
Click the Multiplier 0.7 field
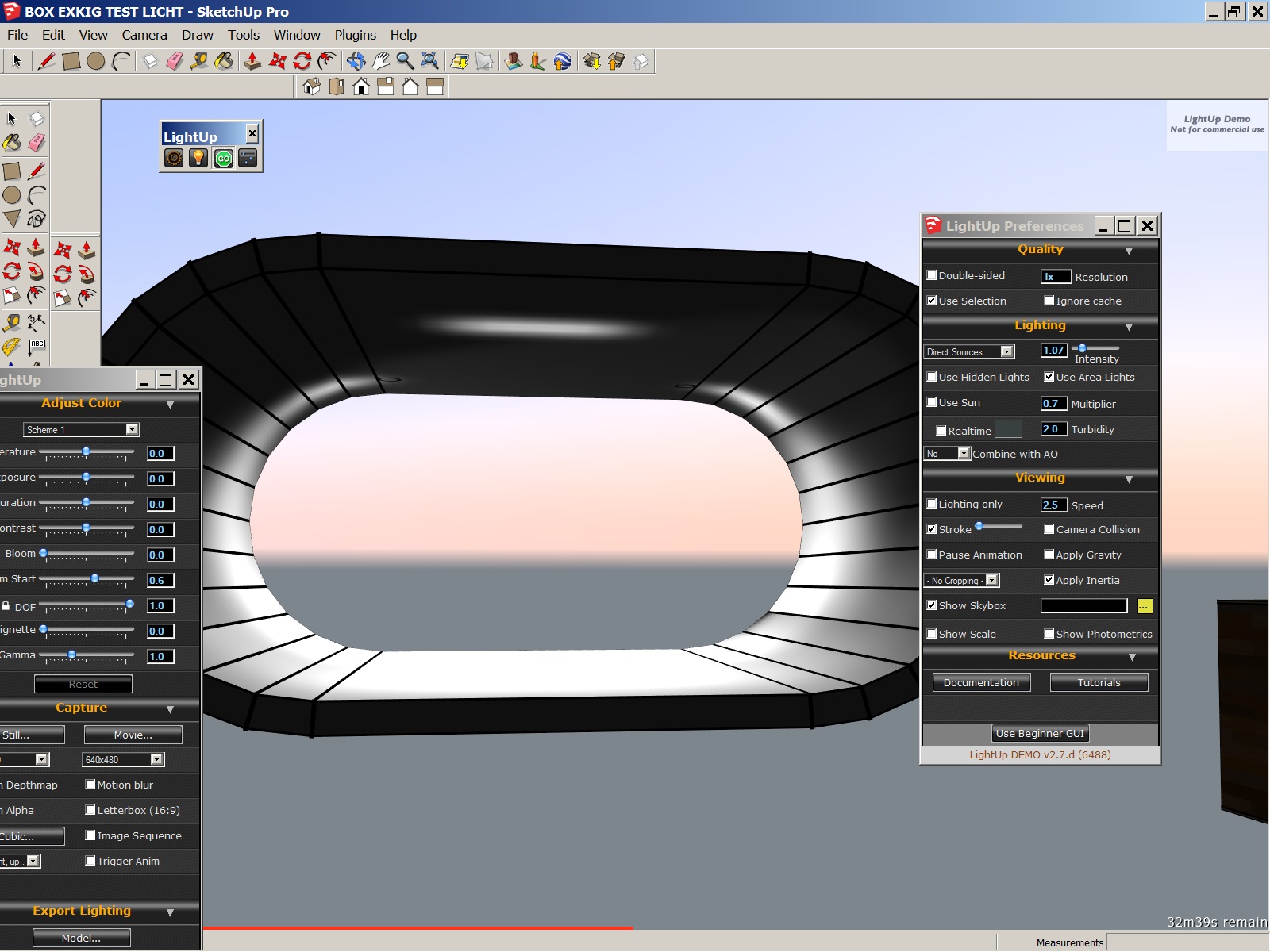(x=1054, y=403)
